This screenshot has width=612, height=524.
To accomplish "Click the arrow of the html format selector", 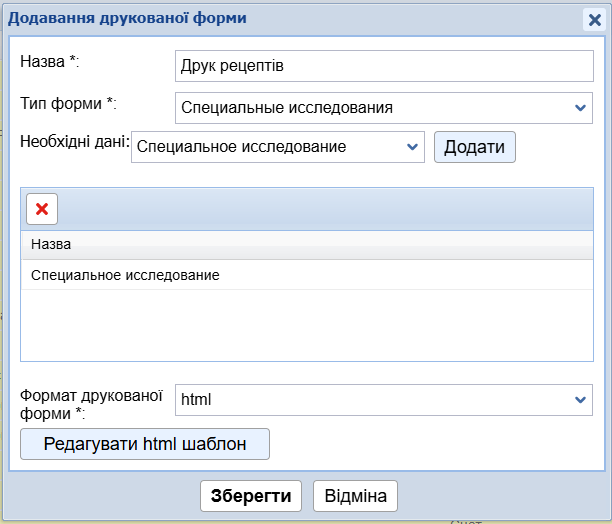I will coord(581,399).
